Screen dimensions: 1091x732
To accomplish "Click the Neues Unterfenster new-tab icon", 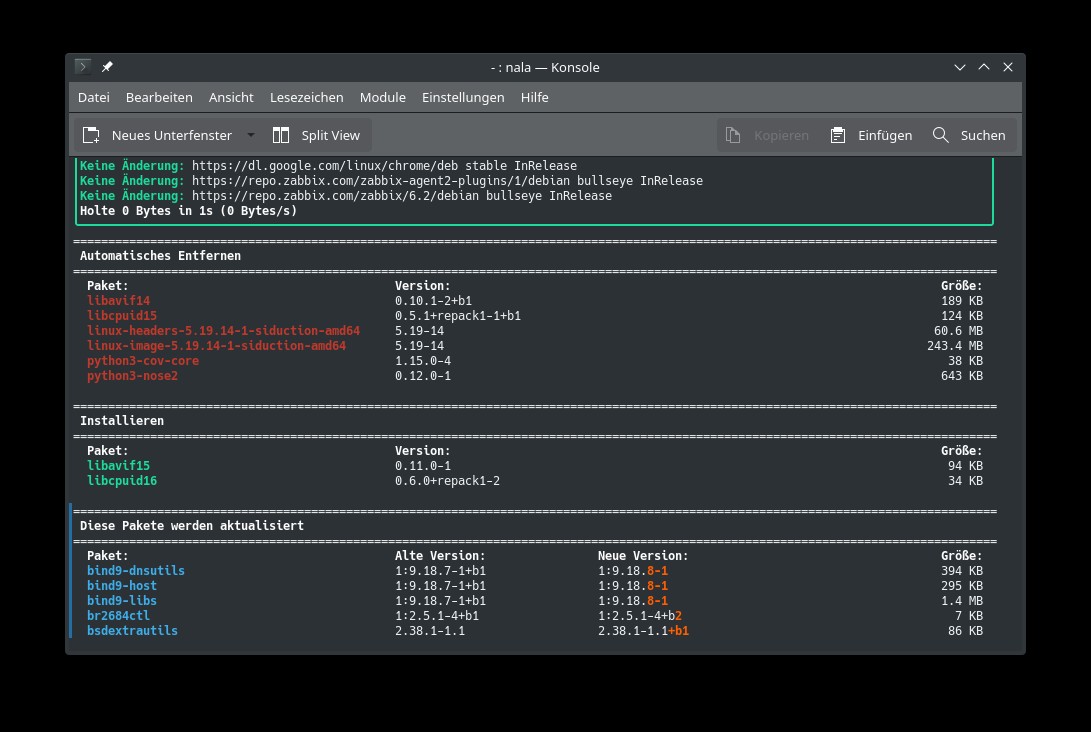I will (92, 134).
